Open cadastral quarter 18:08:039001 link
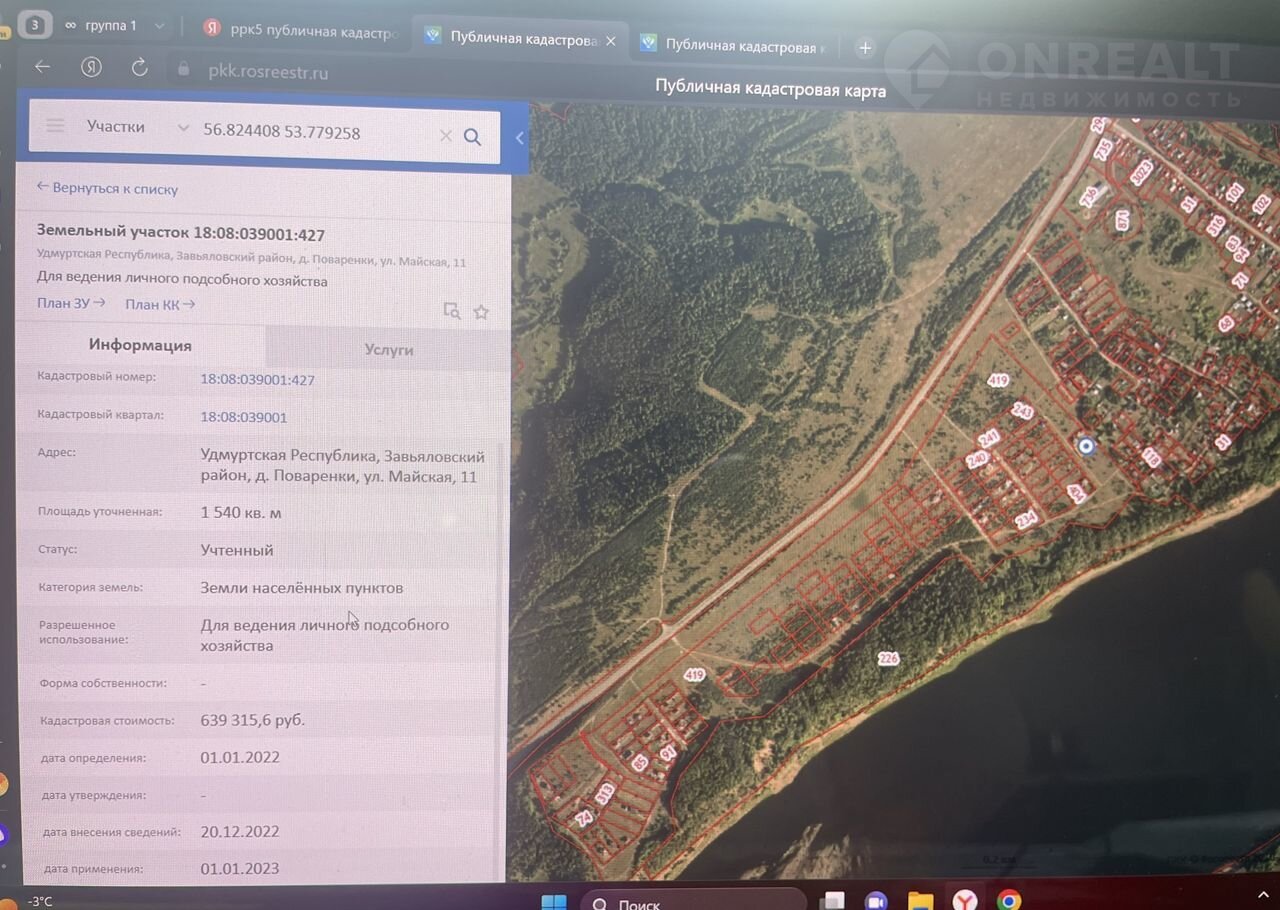 (x=243, y=417)
